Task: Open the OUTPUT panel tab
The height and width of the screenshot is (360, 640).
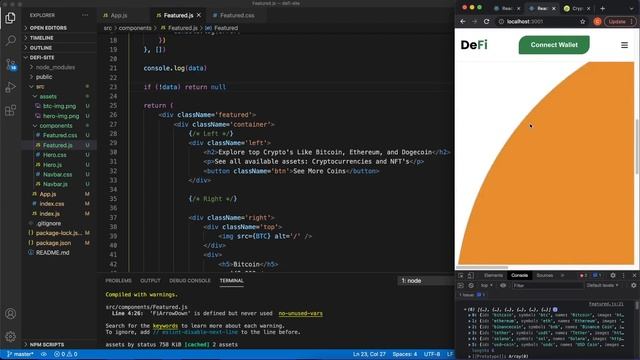Action: pyautogui.click(x=150, y=281)
